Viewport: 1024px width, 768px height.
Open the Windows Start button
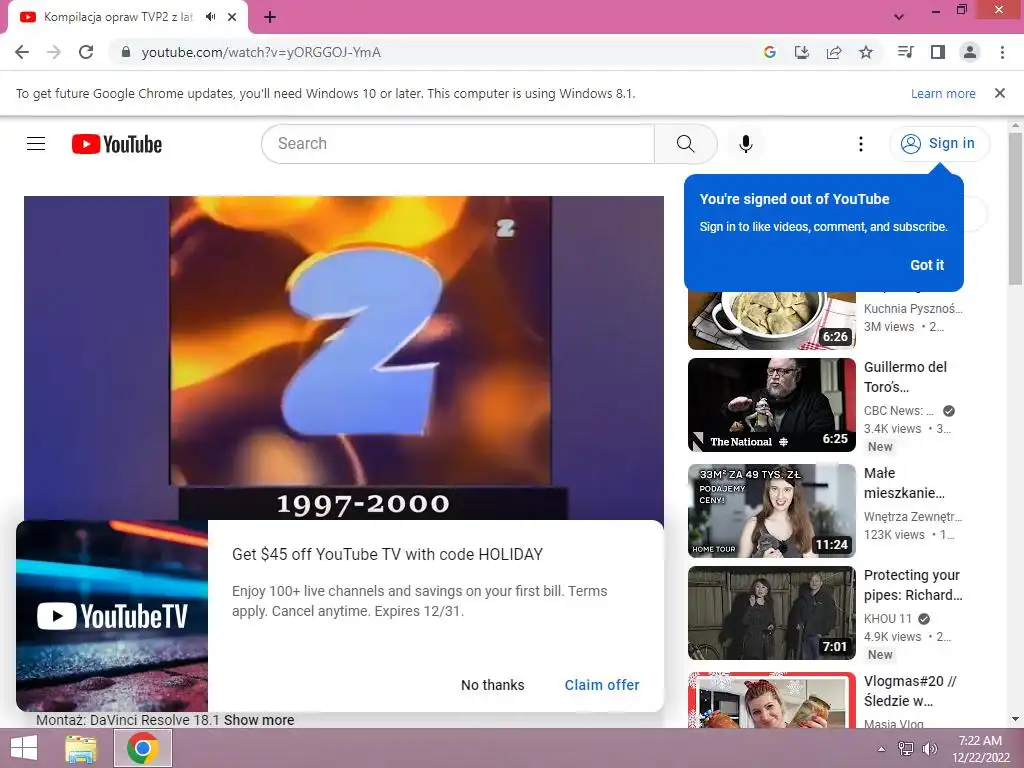(24, 748)
